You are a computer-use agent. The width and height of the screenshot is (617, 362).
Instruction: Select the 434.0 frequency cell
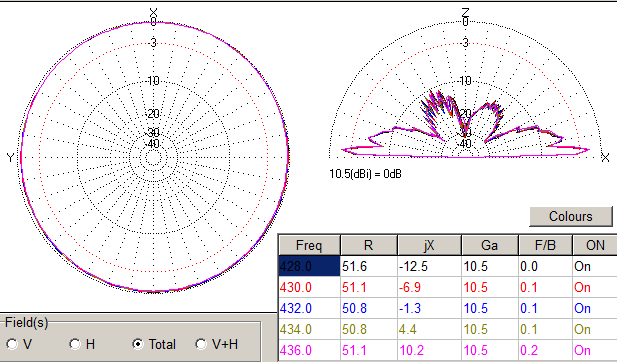pos(309,329)
